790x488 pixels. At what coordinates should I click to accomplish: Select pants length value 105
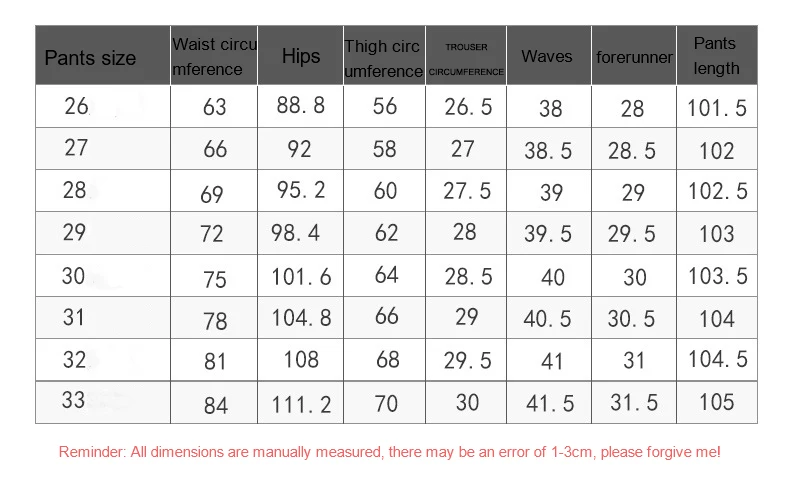(716, 402)
